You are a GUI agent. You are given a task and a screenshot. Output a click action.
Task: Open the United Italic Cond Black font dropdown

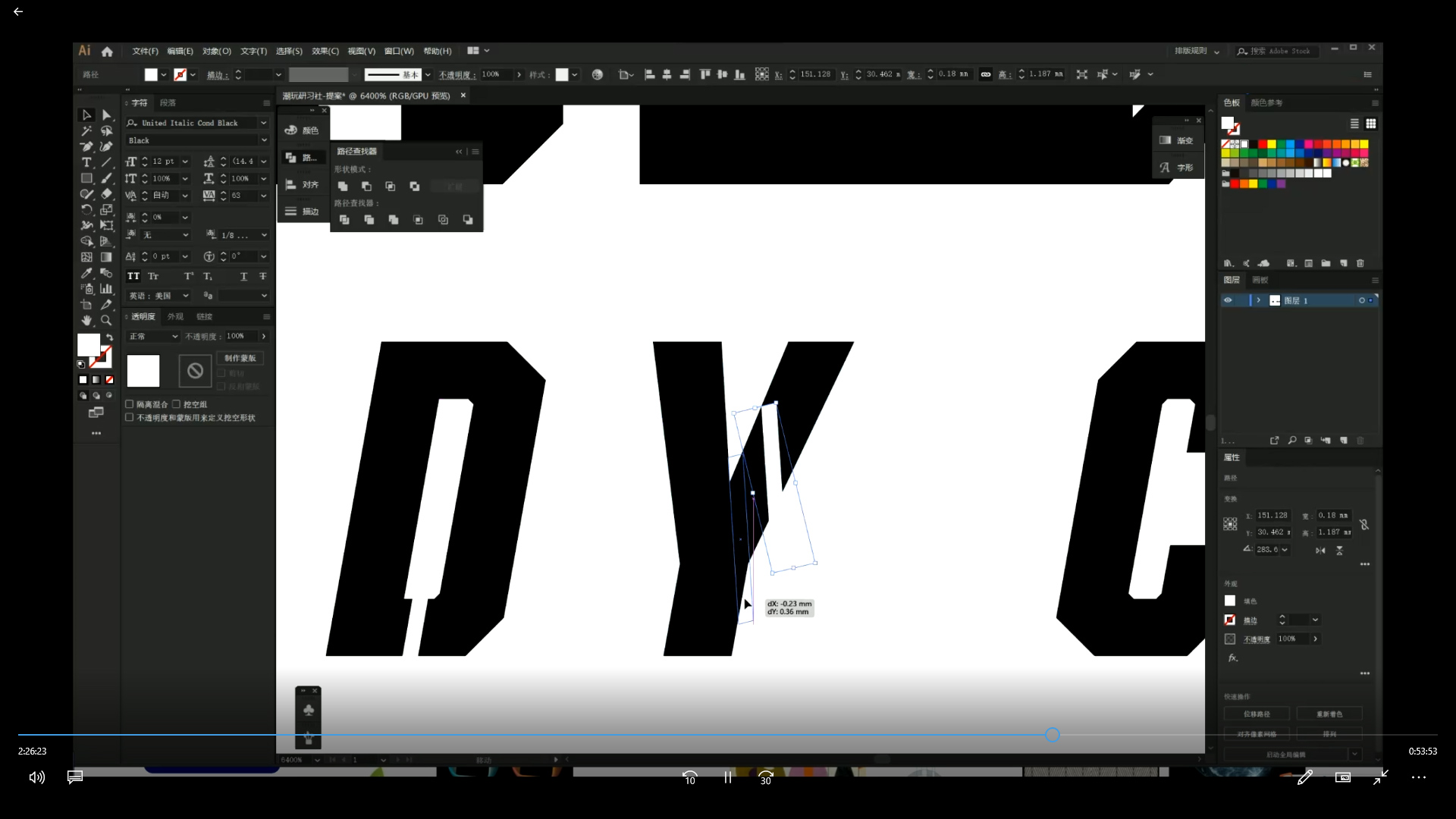click(x=263, y=123)
